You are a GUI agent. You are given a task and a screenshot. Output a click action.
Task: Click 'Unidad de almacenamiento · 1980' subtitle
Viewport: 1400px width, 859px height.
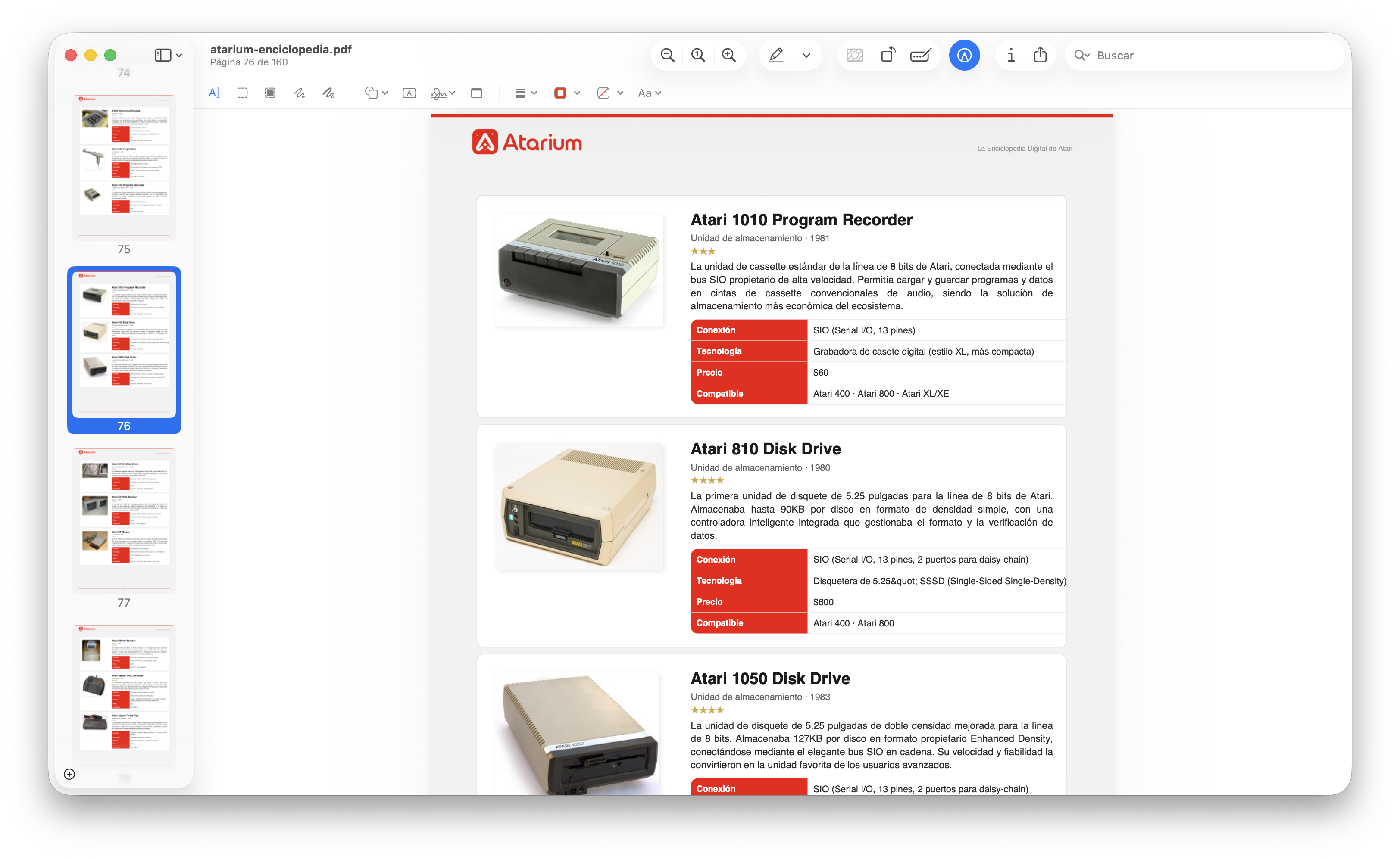759,467
